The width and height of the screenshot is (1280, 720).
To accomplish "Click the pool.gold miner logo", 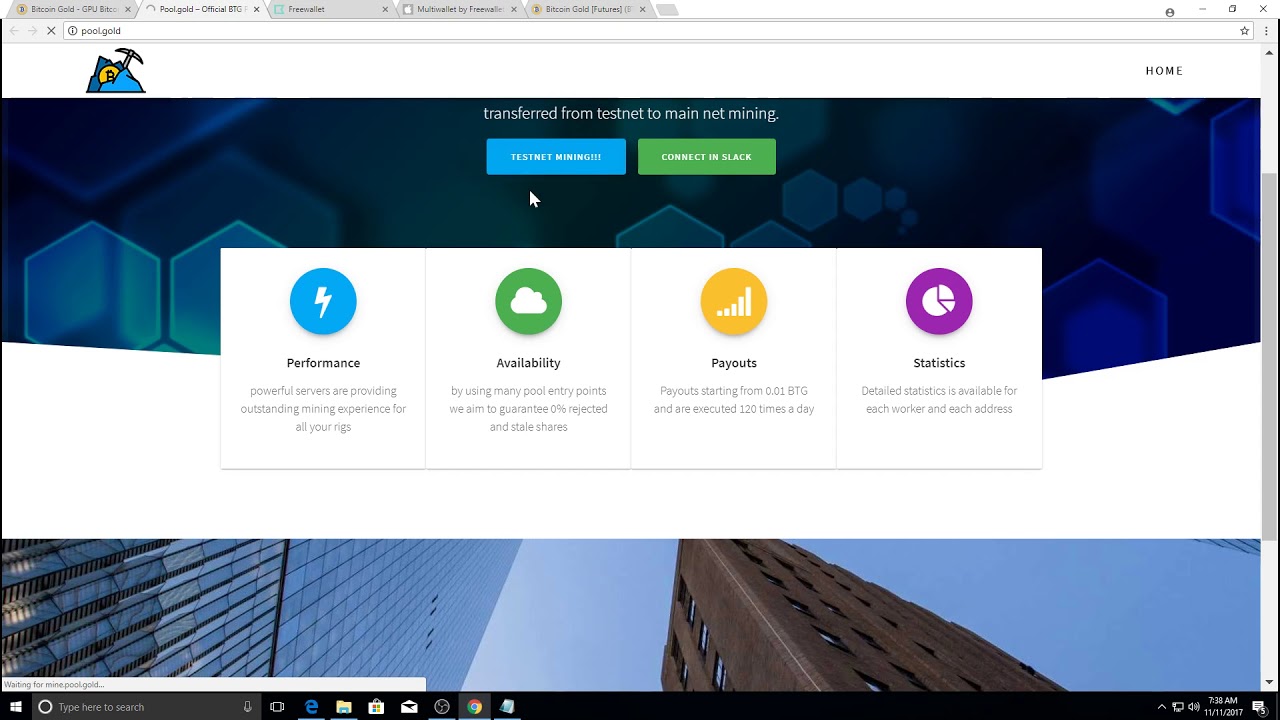I will coord(116,71).
